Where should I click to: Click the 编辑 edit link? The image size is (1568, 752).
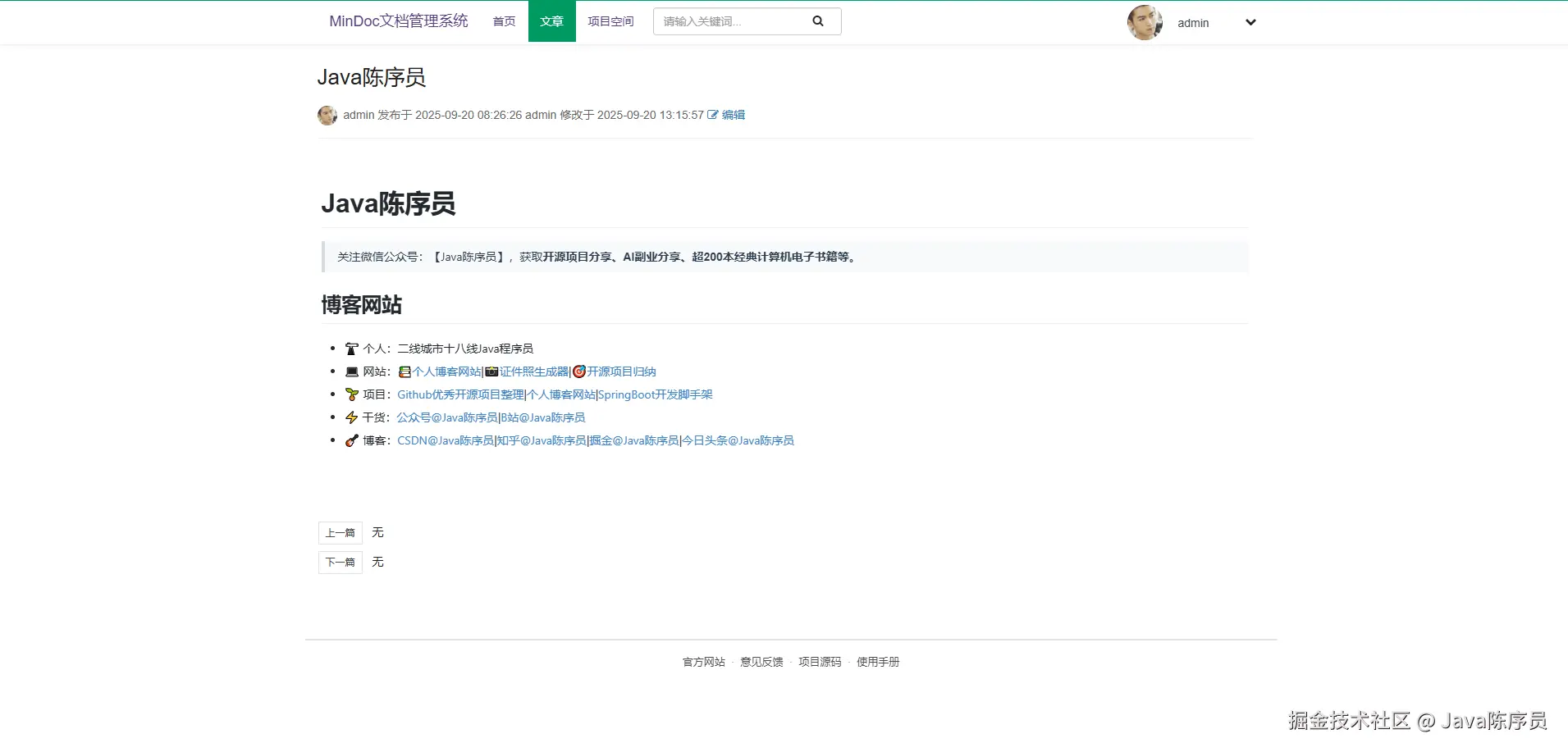click(726, 116)
